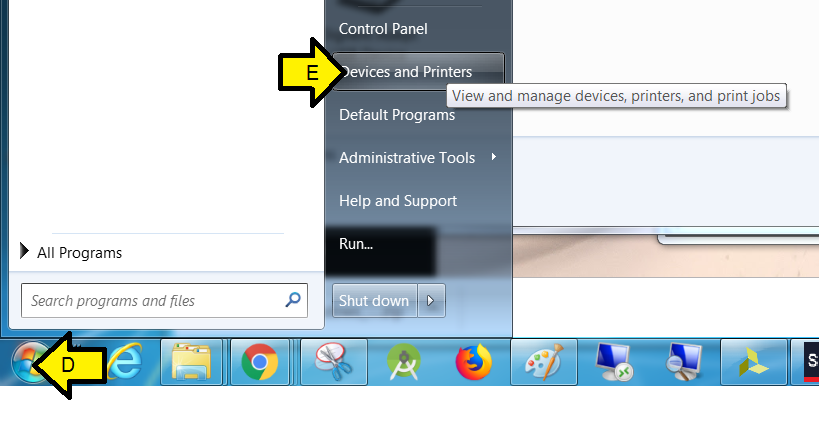Click the Shut down button

coord(375,300)
